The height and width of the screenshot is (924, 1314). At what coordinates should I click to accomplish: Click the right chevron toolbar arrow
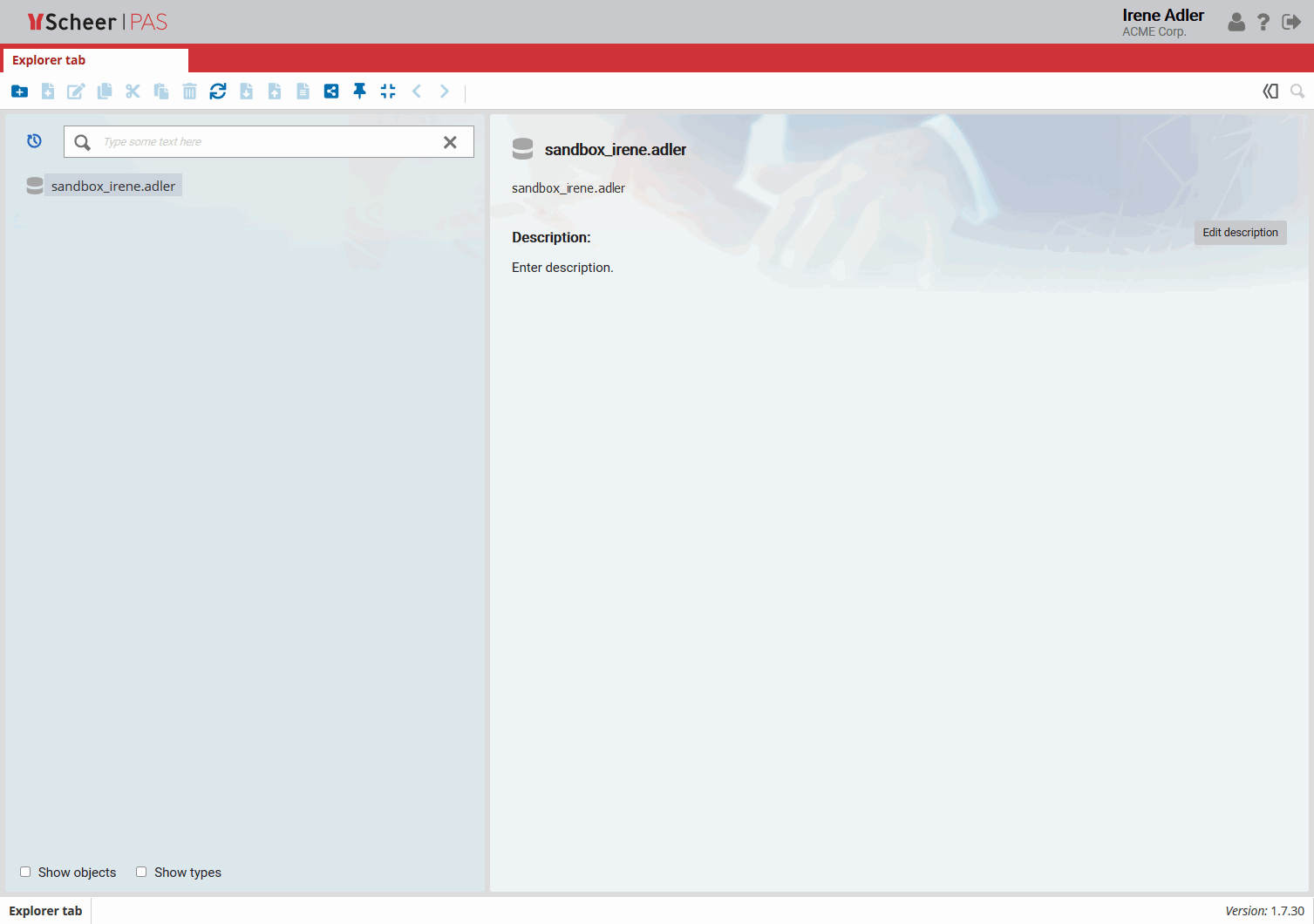point(445,92)
